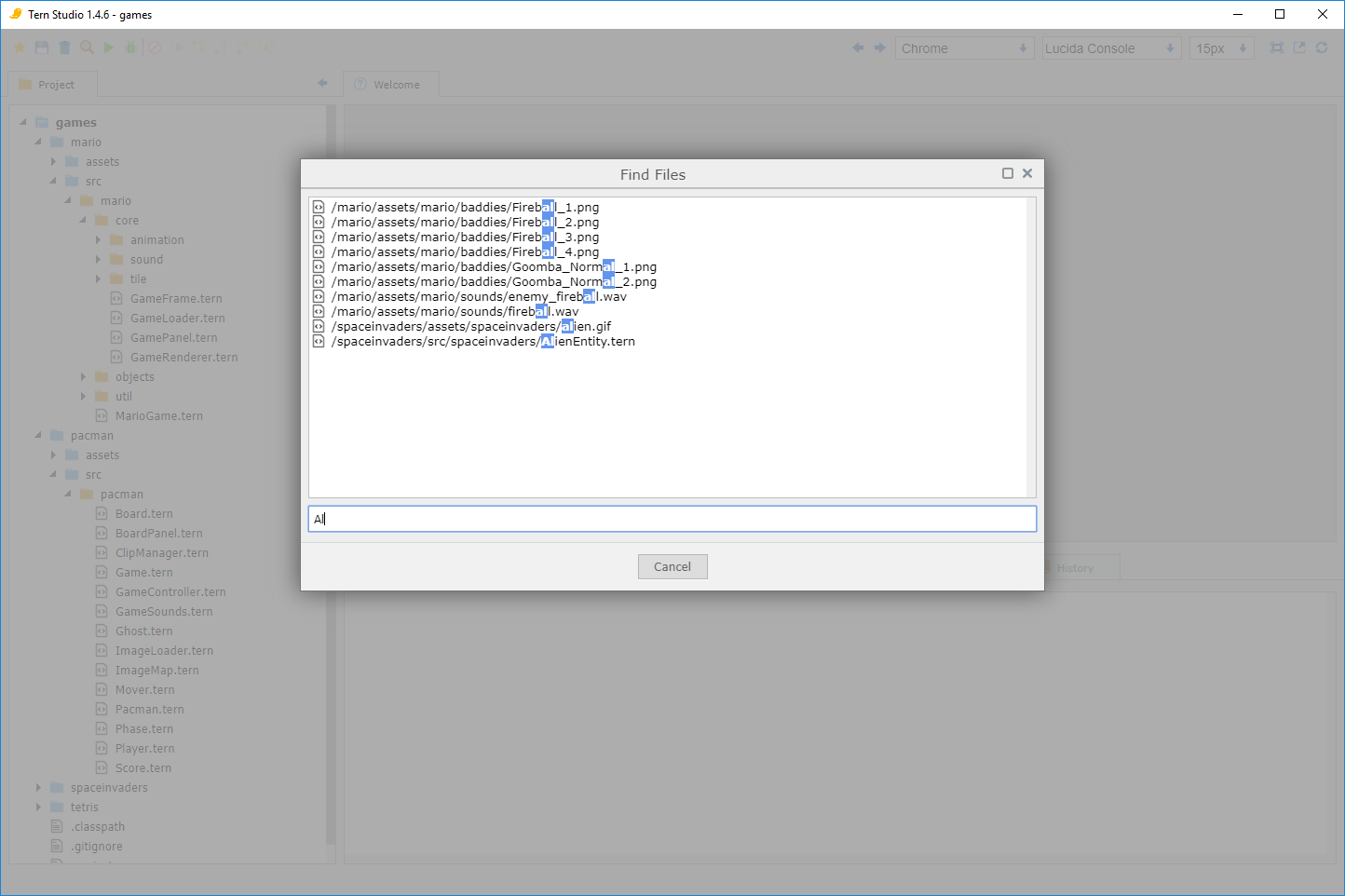Select GamePanel.tern in project tree
The height and width of the screenshot is (896, 1345).
[x=173, y=337]
